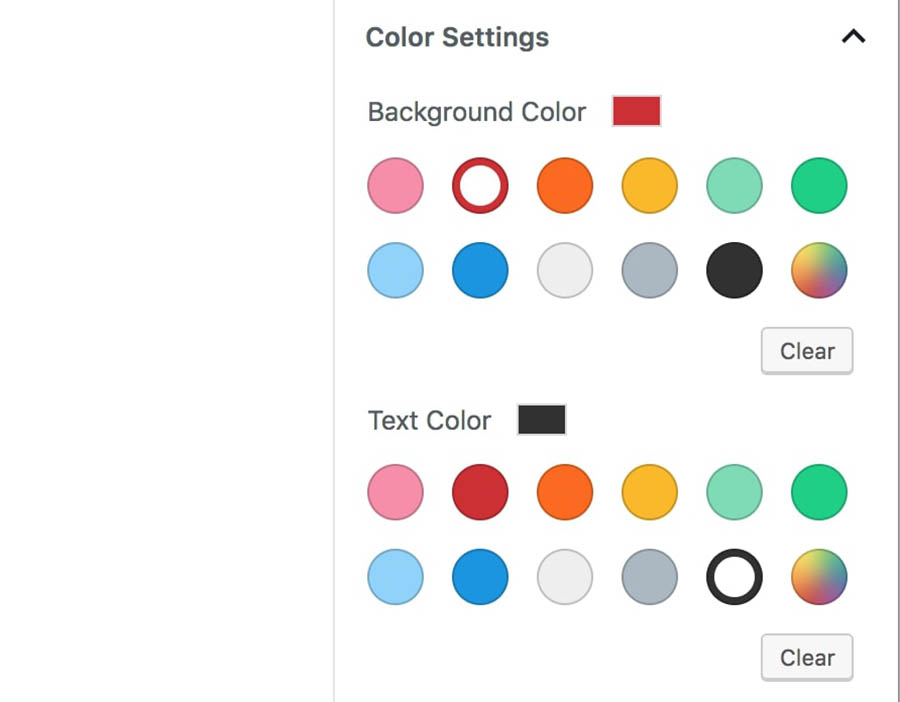Choose vivid green background color
Image resolution: width=900 pixels, height=702 pixels.
[819, 185]
